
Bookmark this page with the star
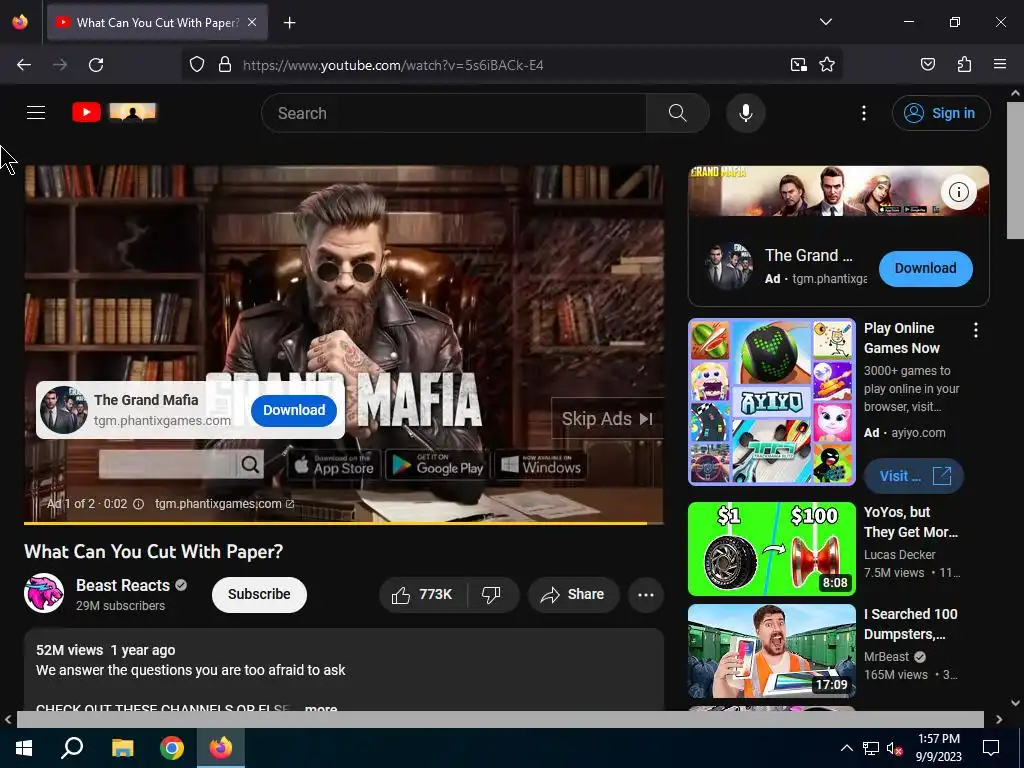tap(827, 65)
